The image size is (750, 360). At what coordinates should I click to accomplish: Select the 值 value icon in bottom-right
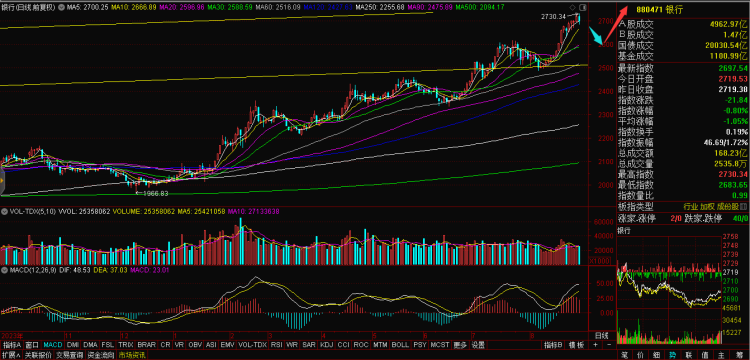click(705, 355)
